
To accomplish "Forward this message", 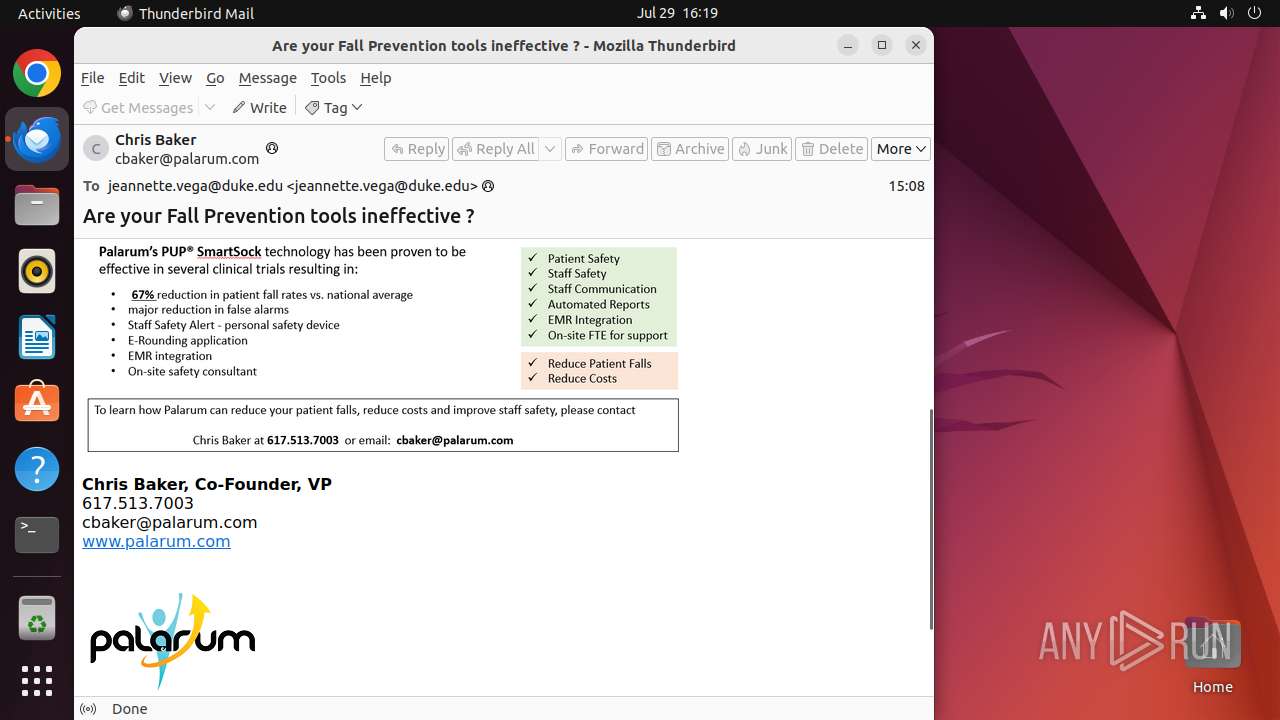I will 607,149.
